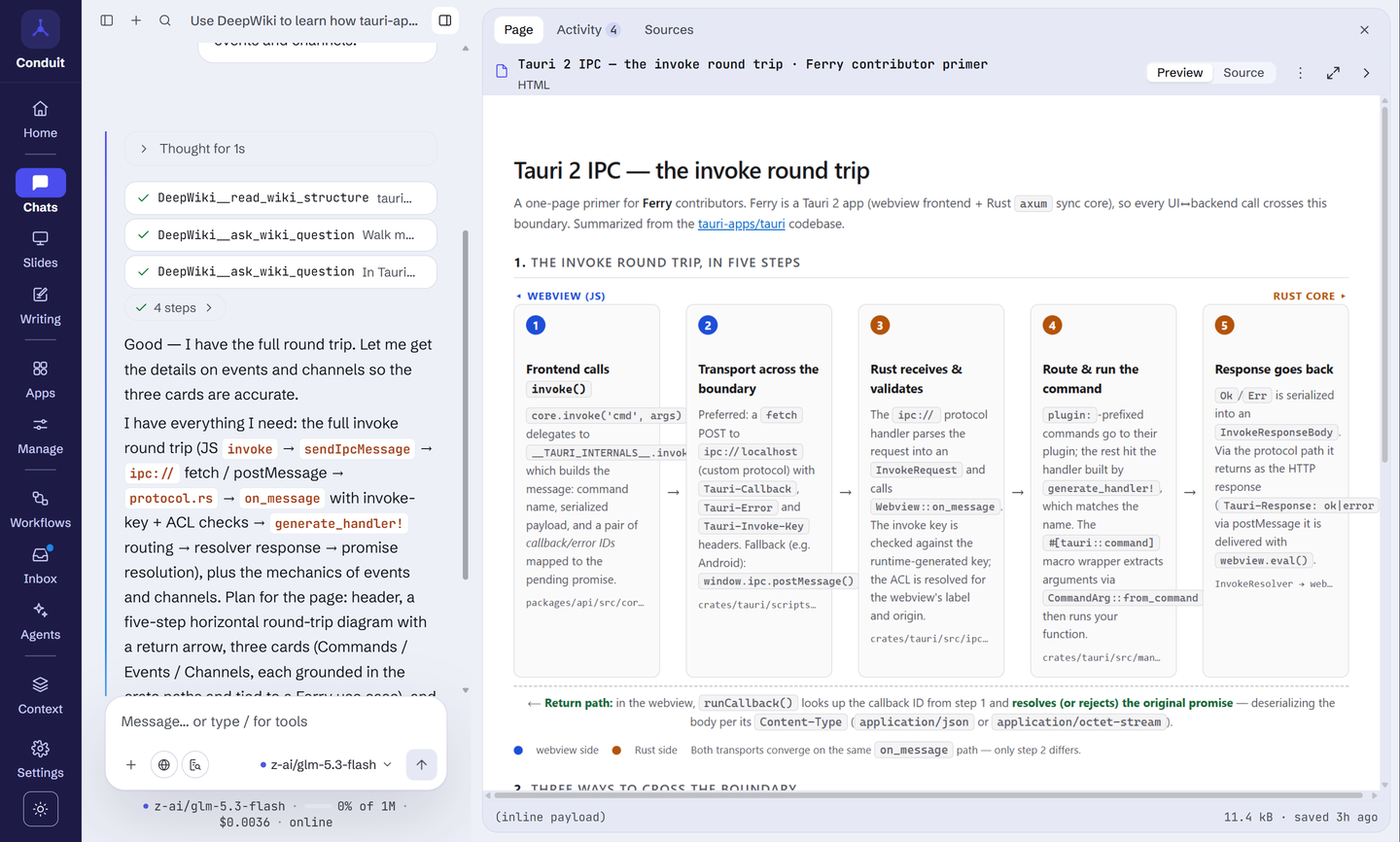Open the artifact more options menu
This screenshot has width=1400, height=842.
[1300, 73]
